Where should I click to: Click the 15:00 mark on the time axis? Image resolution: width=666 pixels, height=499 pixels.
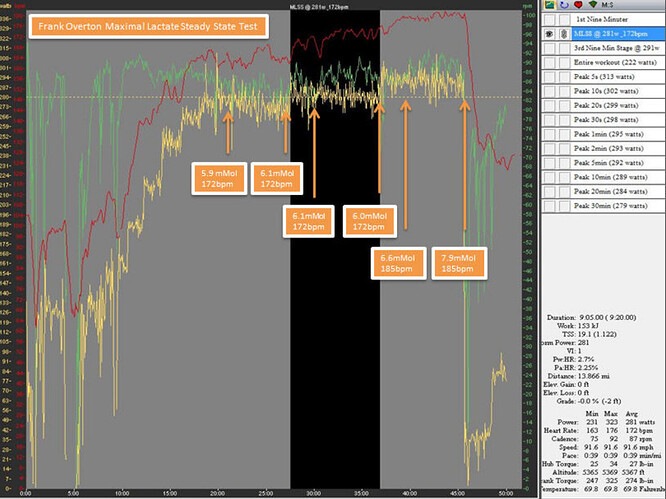(169, 493)
